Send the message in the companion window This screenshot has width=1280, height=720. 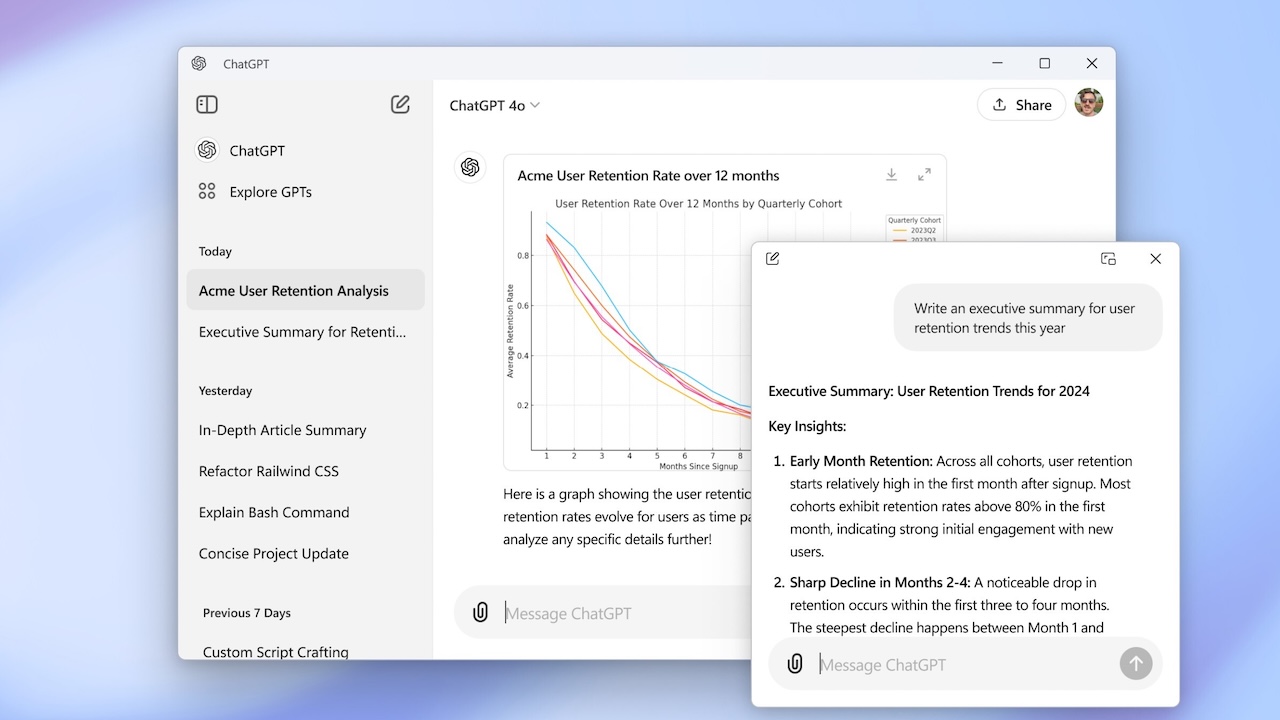click(1136, 664)
